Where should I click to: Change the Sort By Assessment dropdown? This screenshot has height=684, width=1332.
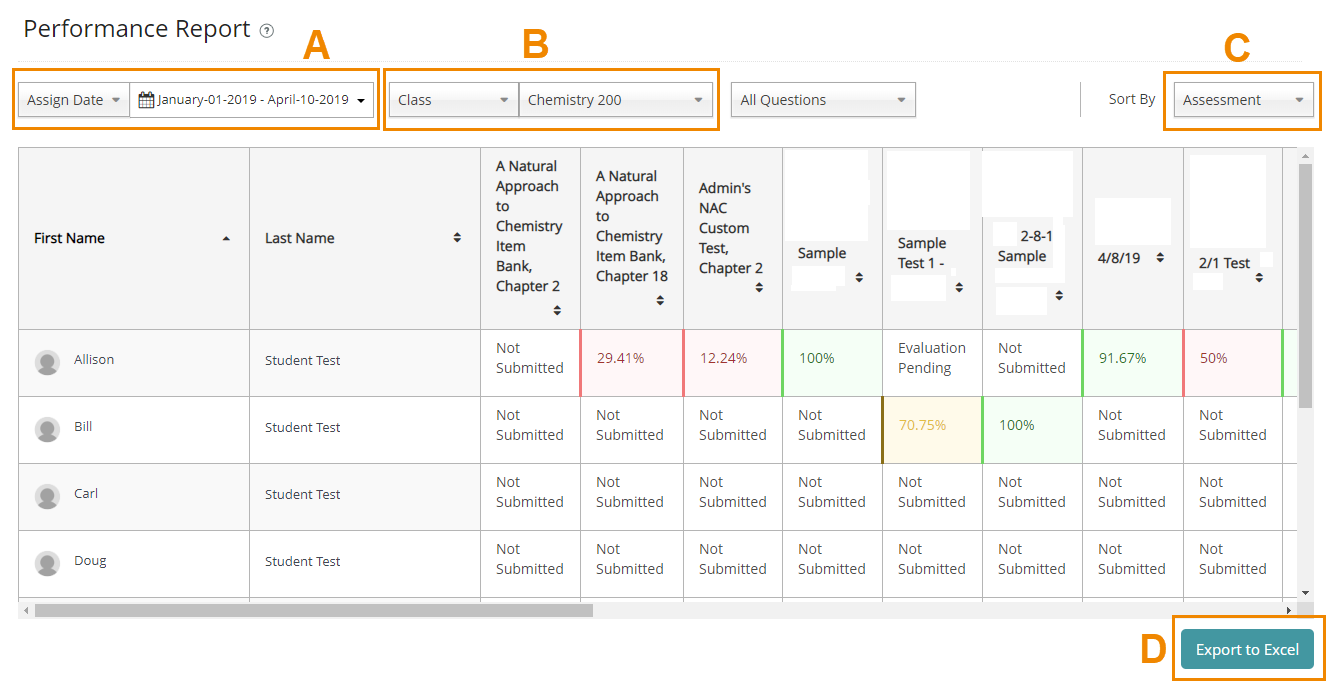point(1243,100)
